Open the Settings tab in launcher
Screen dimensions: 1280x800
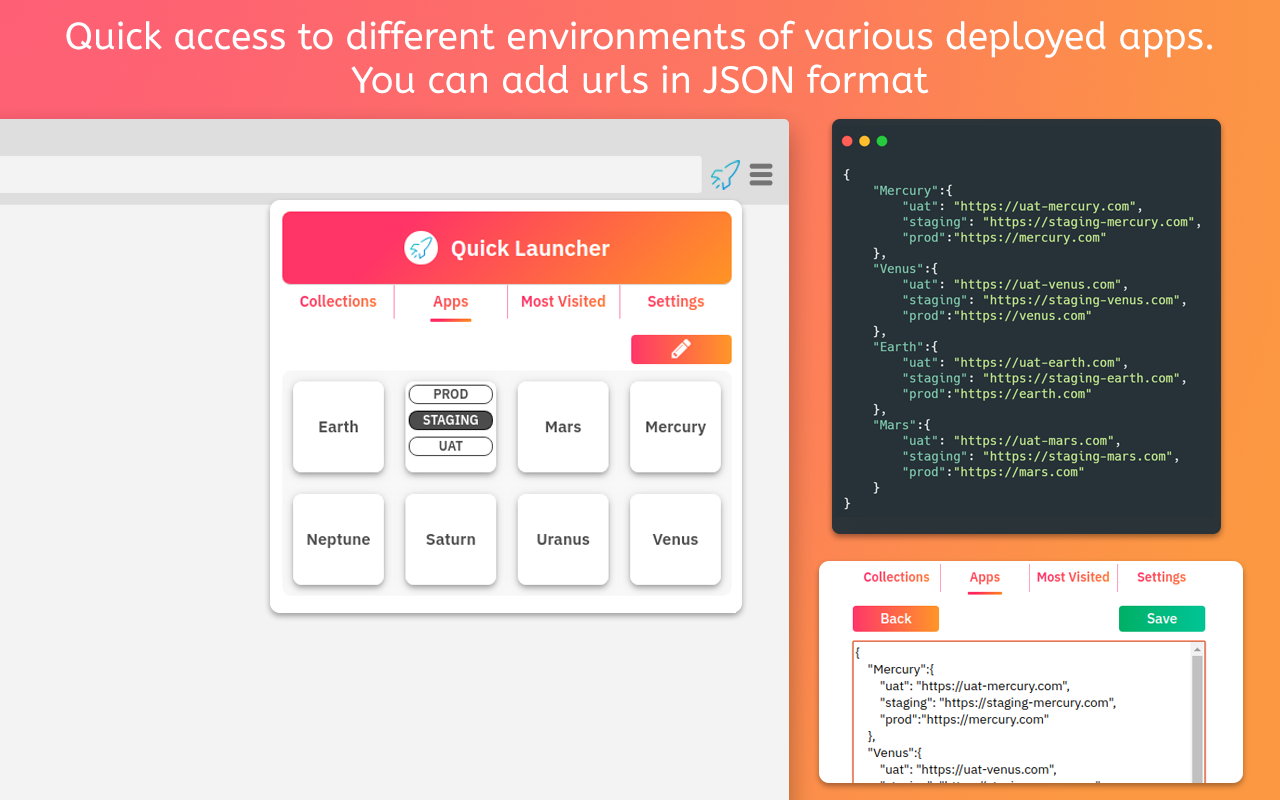pyautogui.click(x=676, y=301)
